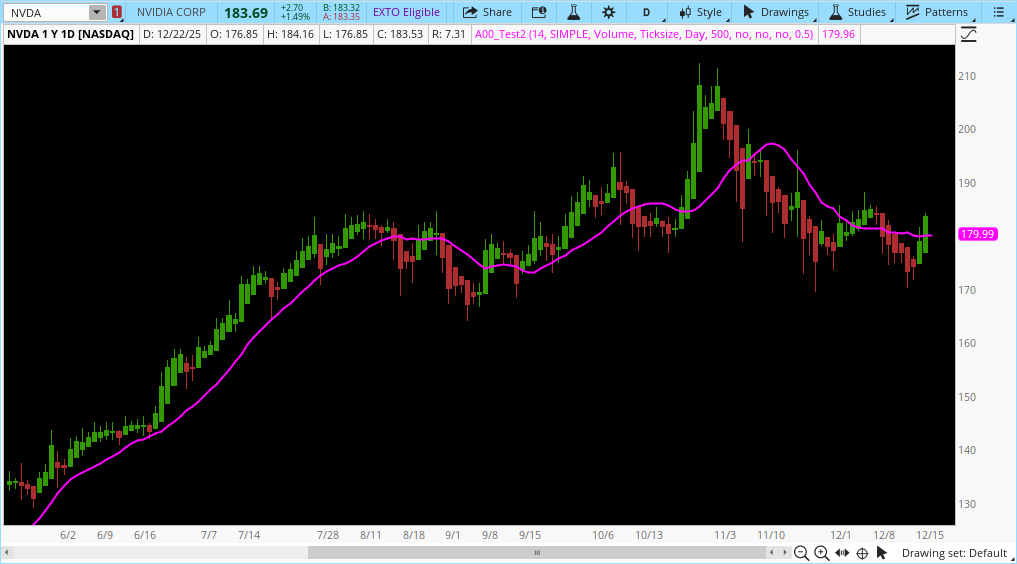This screenshot has height=564, width=1017.
Task: Click the double-arrow horizontal expand icon
Action: tap(842, 553)
